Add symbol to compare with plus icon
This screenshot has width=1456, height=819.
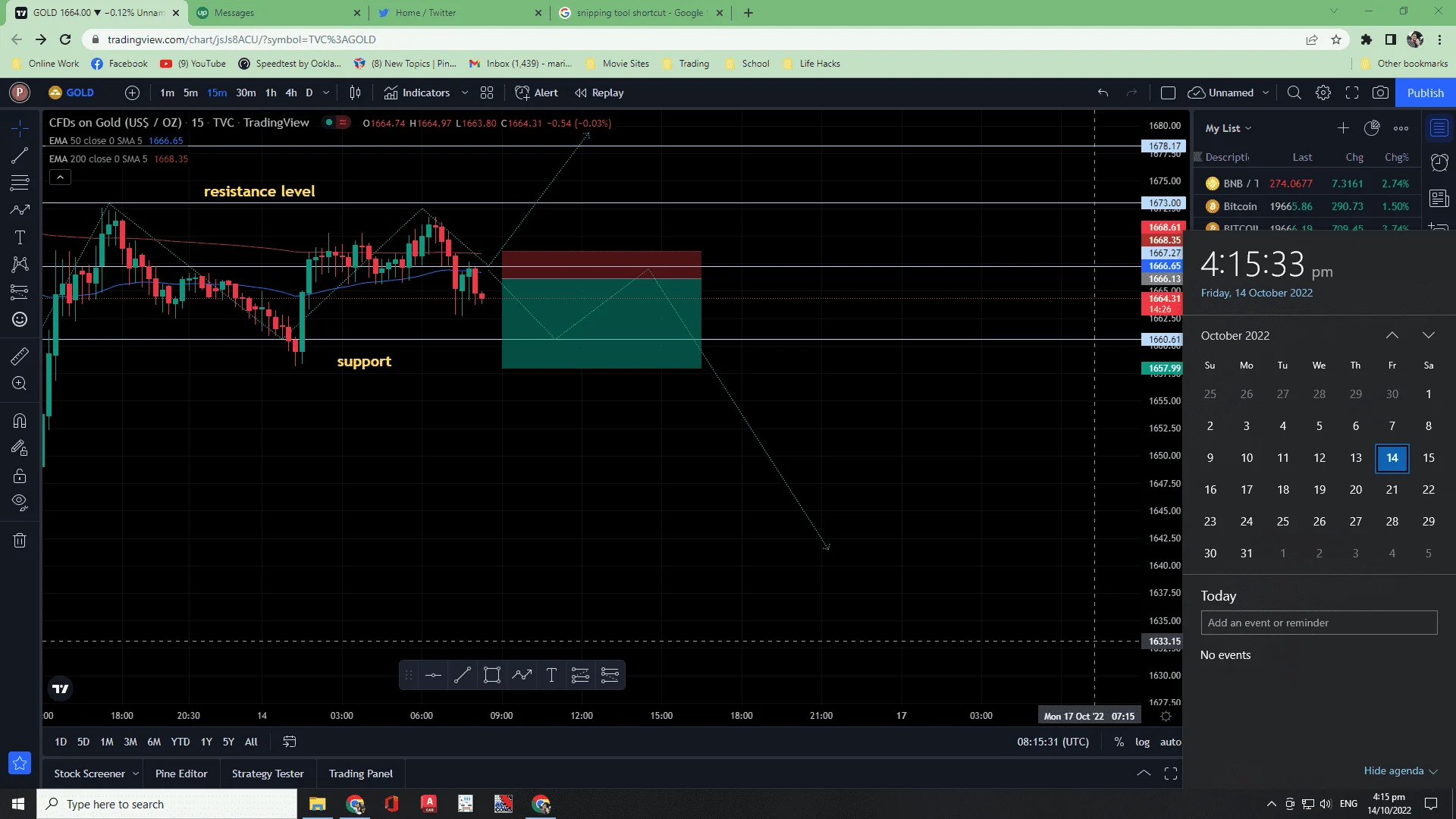point(132,93)
